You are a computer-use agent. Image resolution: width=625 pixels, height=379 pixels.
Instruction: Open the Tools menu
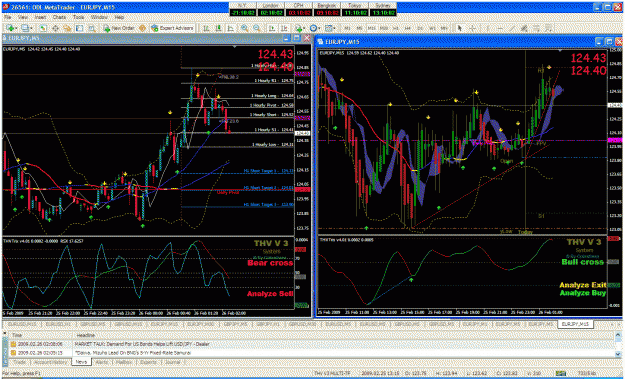click(x=79, y=18)
